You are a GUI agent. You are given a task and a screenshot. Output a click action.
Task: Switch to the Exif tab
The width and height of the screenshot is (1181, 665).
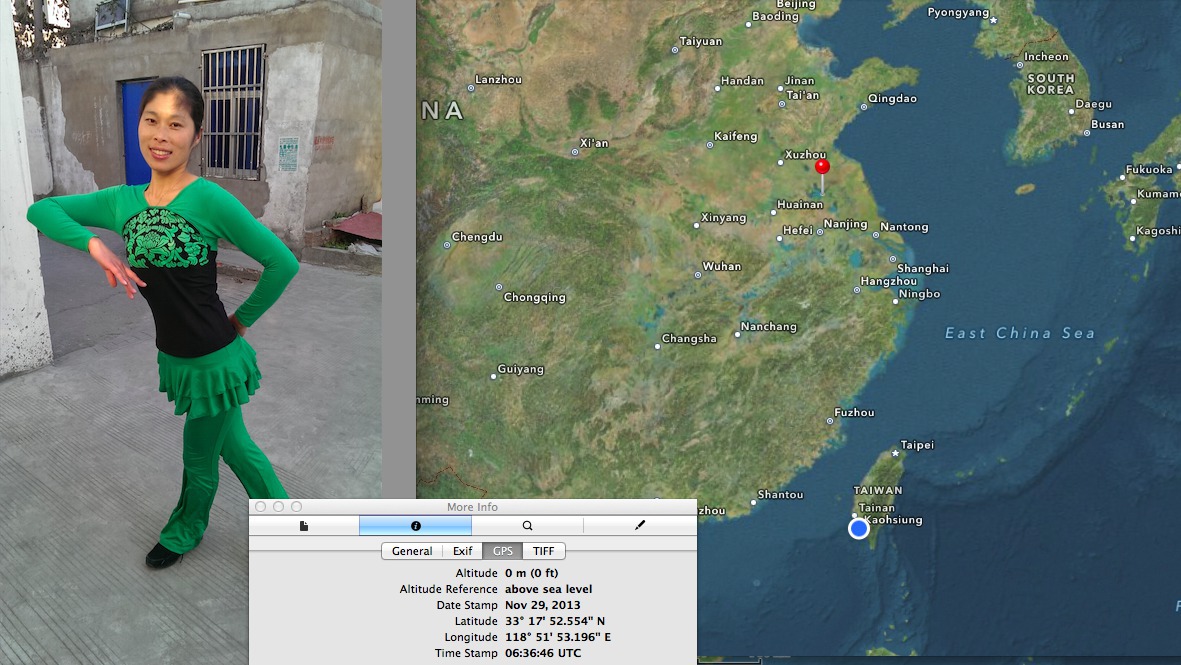462,551
